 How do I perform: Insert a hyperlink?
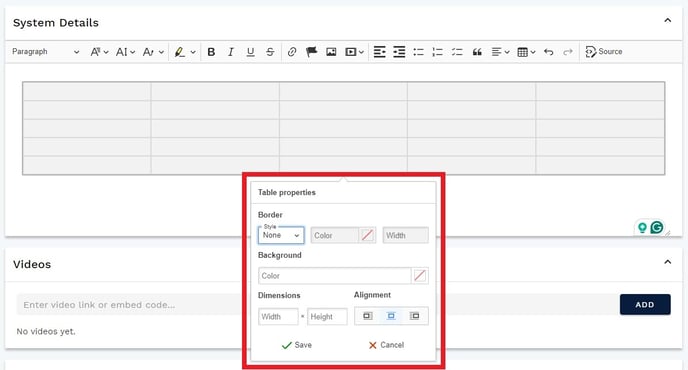(x=292, y=52)
